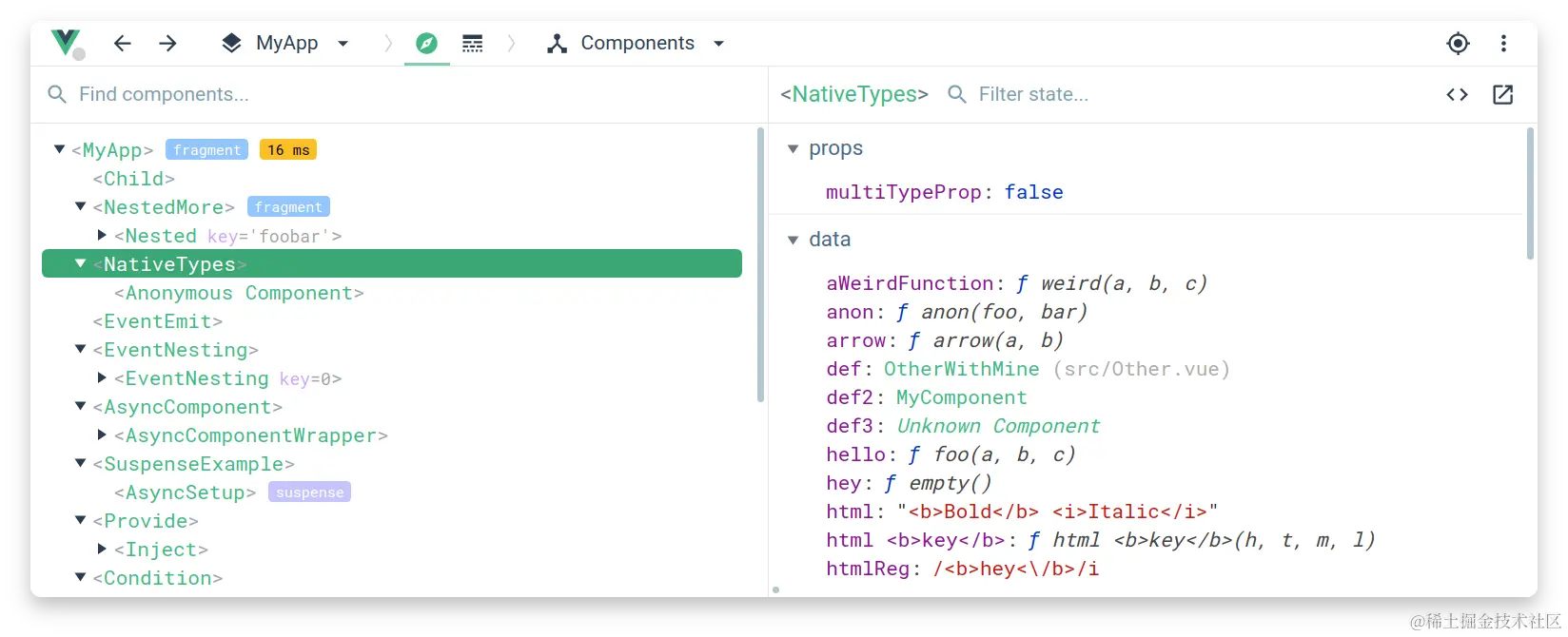Switch to the Timeline tab icon

[x=472, y=43]
